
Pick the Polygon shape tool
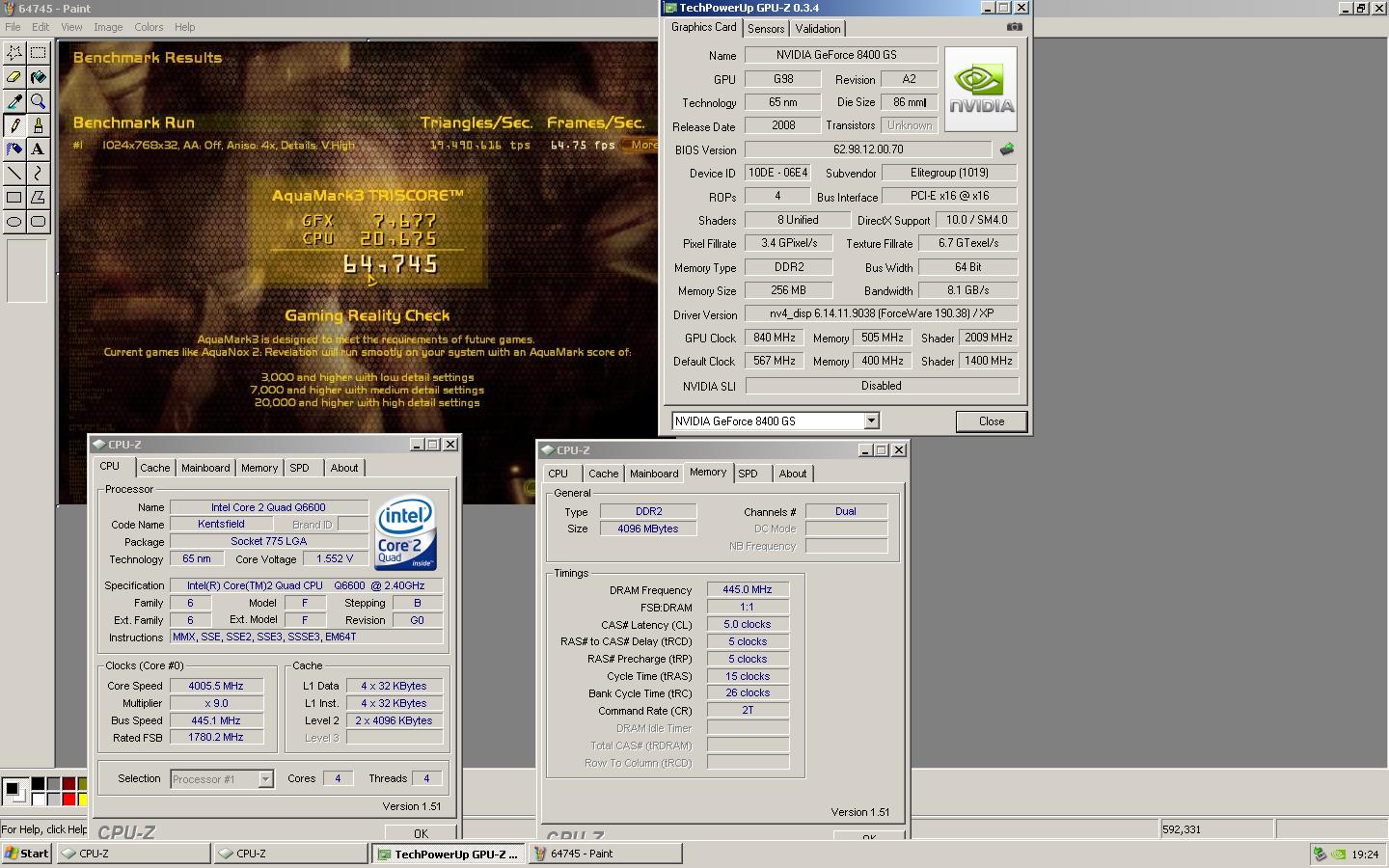point(39,198)
